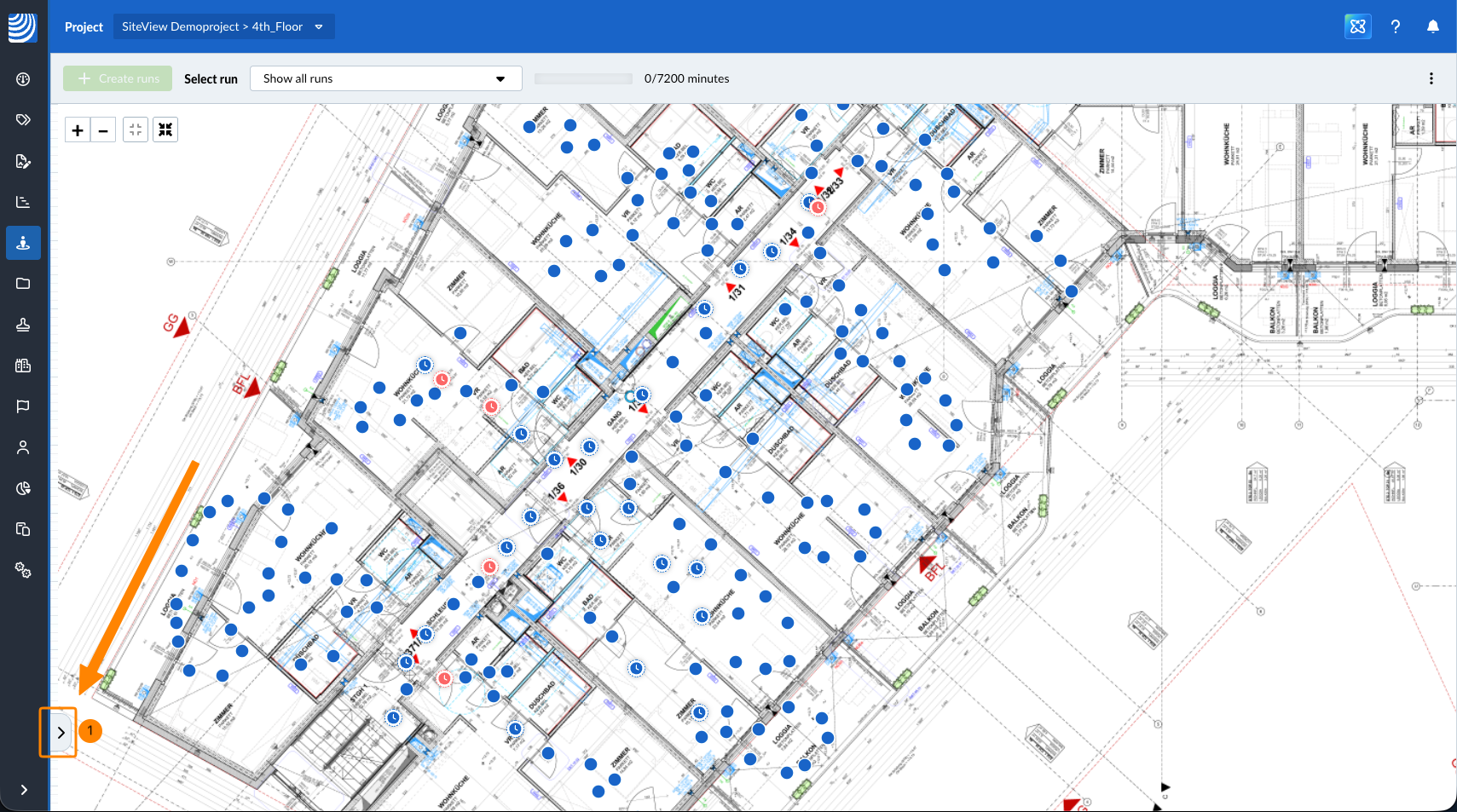Open the stamp icon in sidebar

[23, 325]
